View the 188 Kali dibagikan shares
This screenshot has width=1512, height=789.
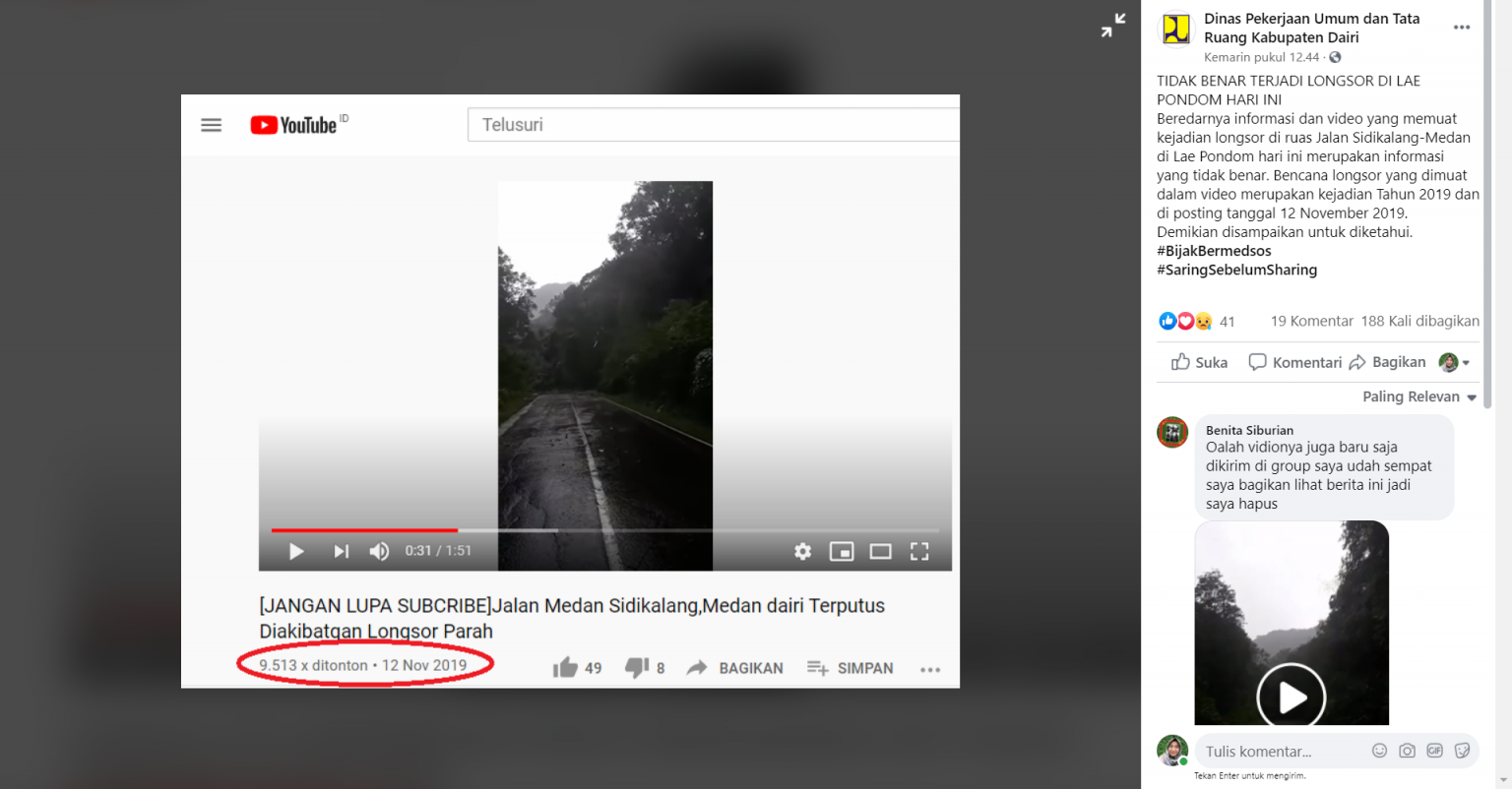1419,321
